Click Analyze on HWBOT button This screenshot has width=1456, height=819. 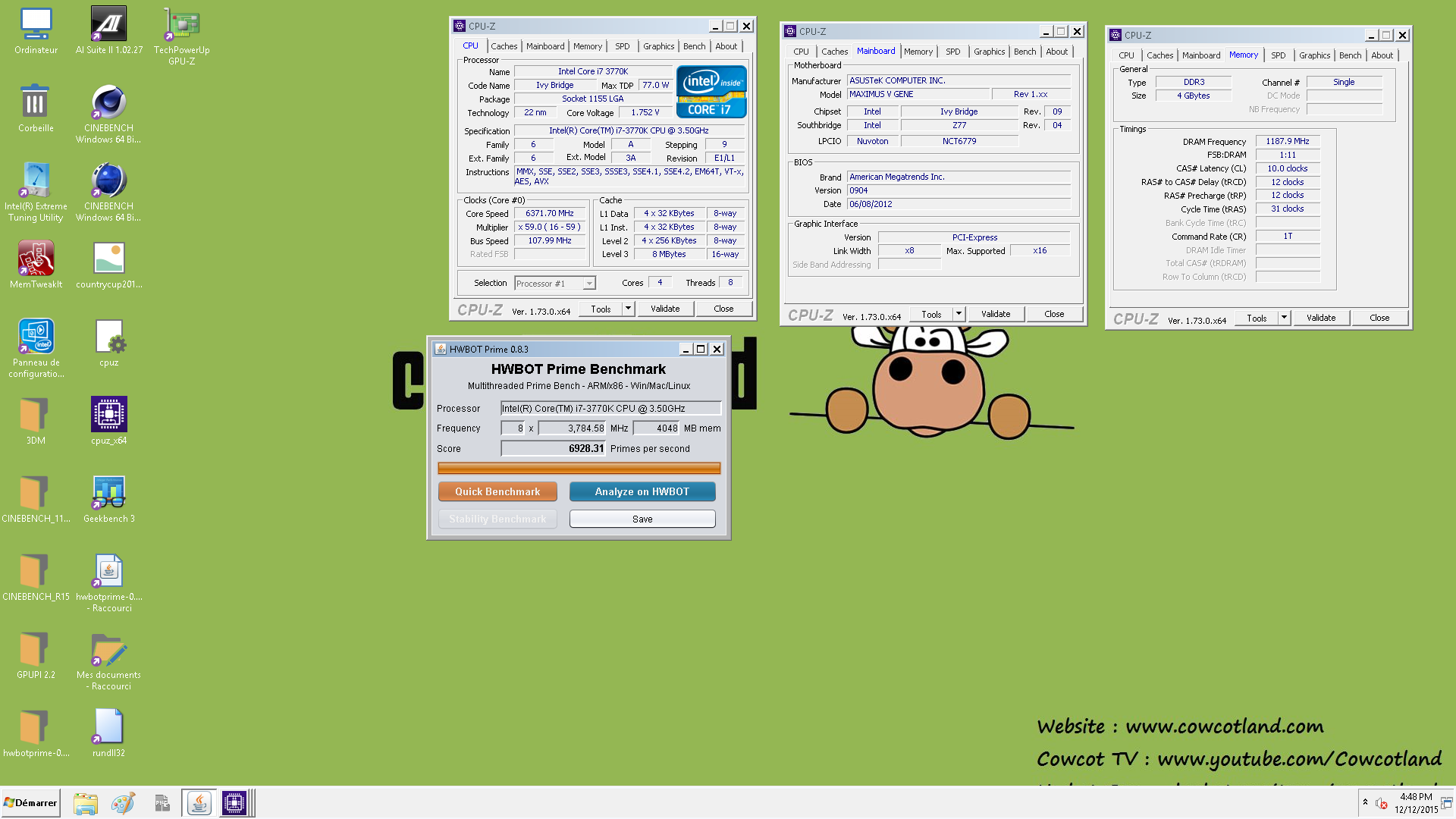[x=642, y=491]
